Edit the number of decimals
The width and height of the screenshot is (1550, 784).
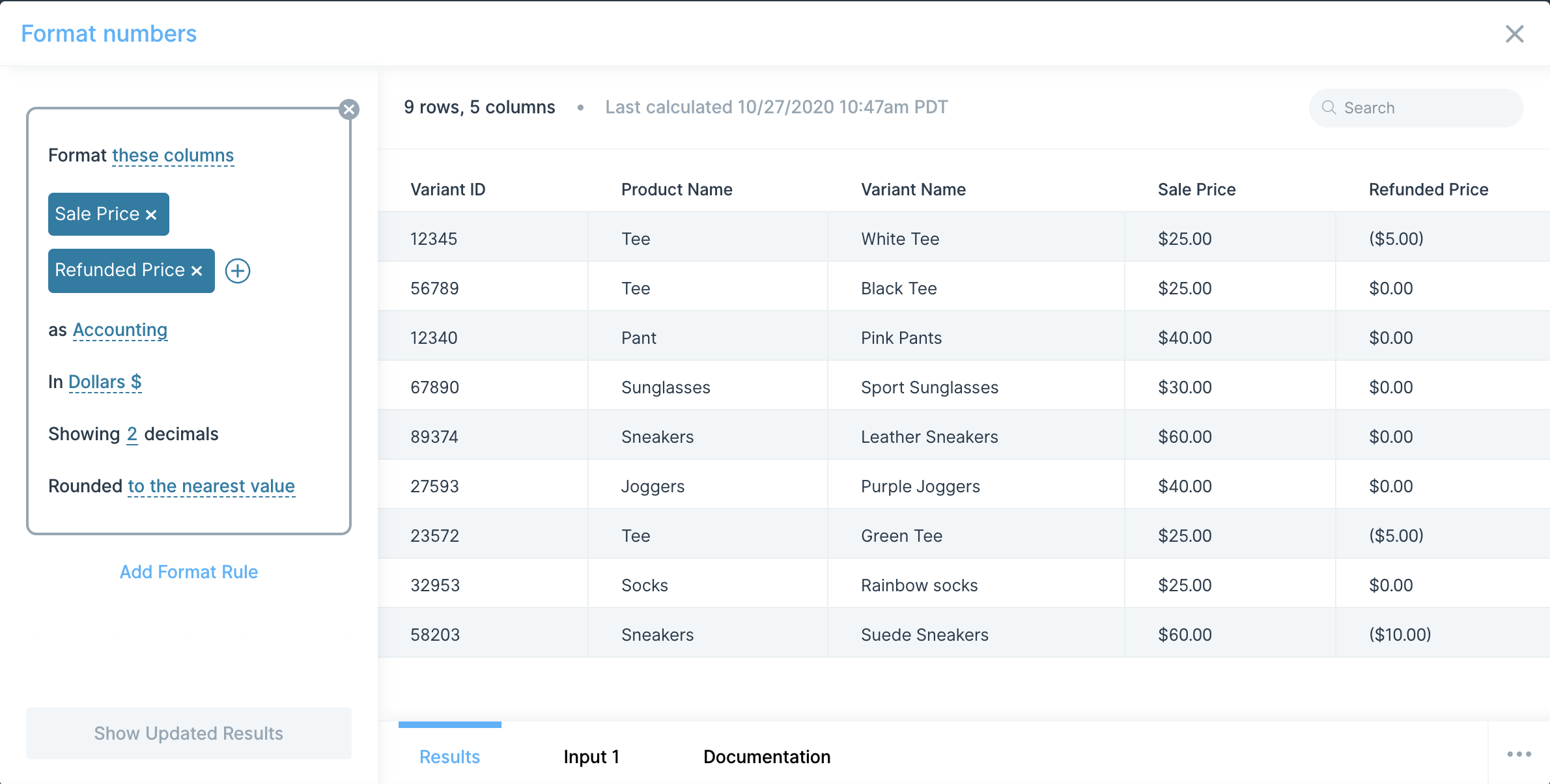[x=132, y=434]
